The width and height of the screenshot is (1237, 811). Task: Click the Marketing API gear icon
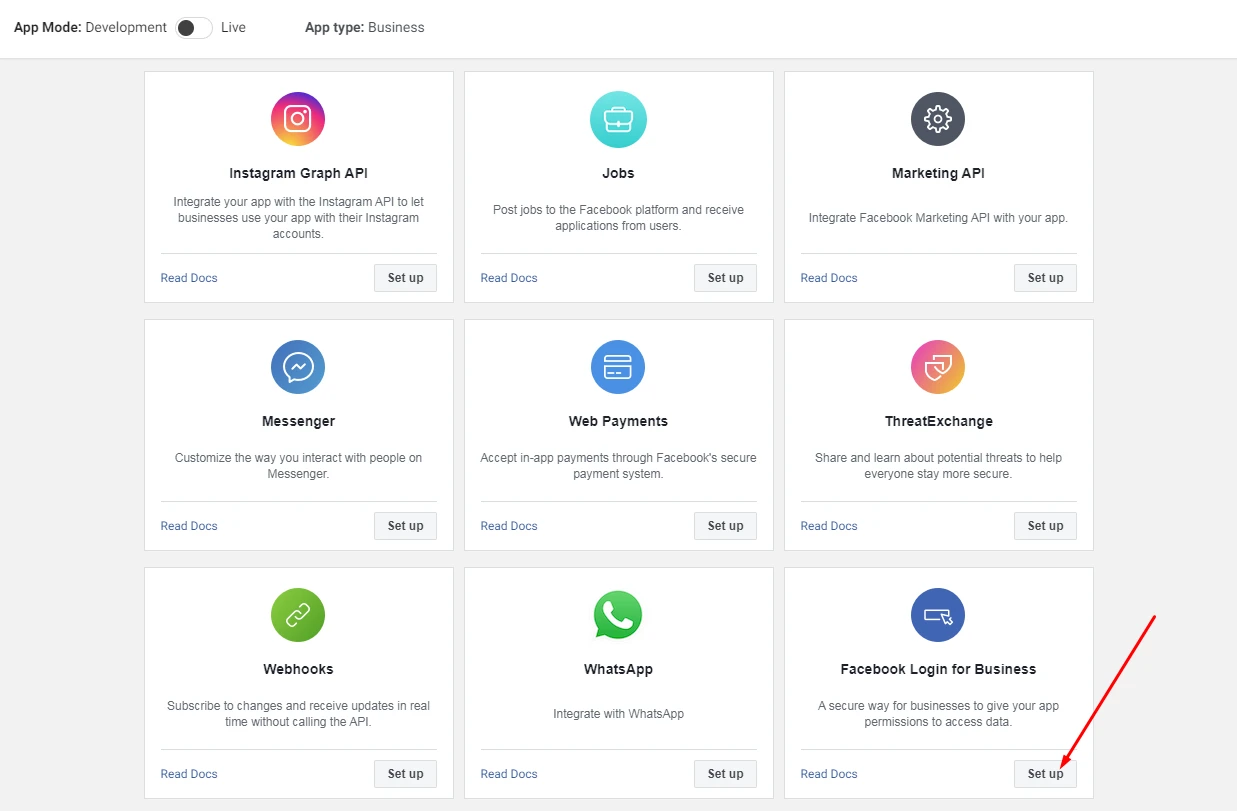coord(938,119)
